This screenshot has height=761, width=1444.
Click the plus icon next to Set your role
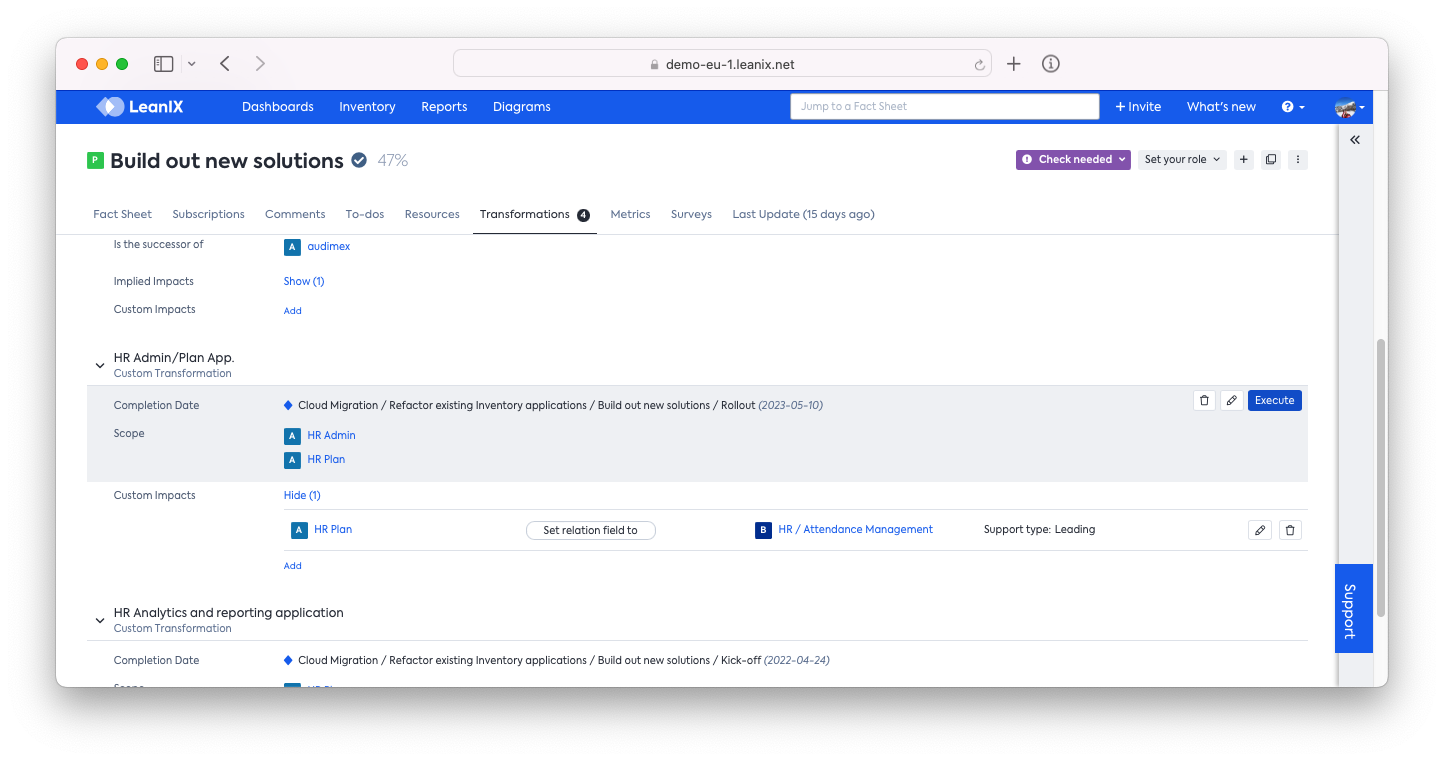(x=1243, y=159)
